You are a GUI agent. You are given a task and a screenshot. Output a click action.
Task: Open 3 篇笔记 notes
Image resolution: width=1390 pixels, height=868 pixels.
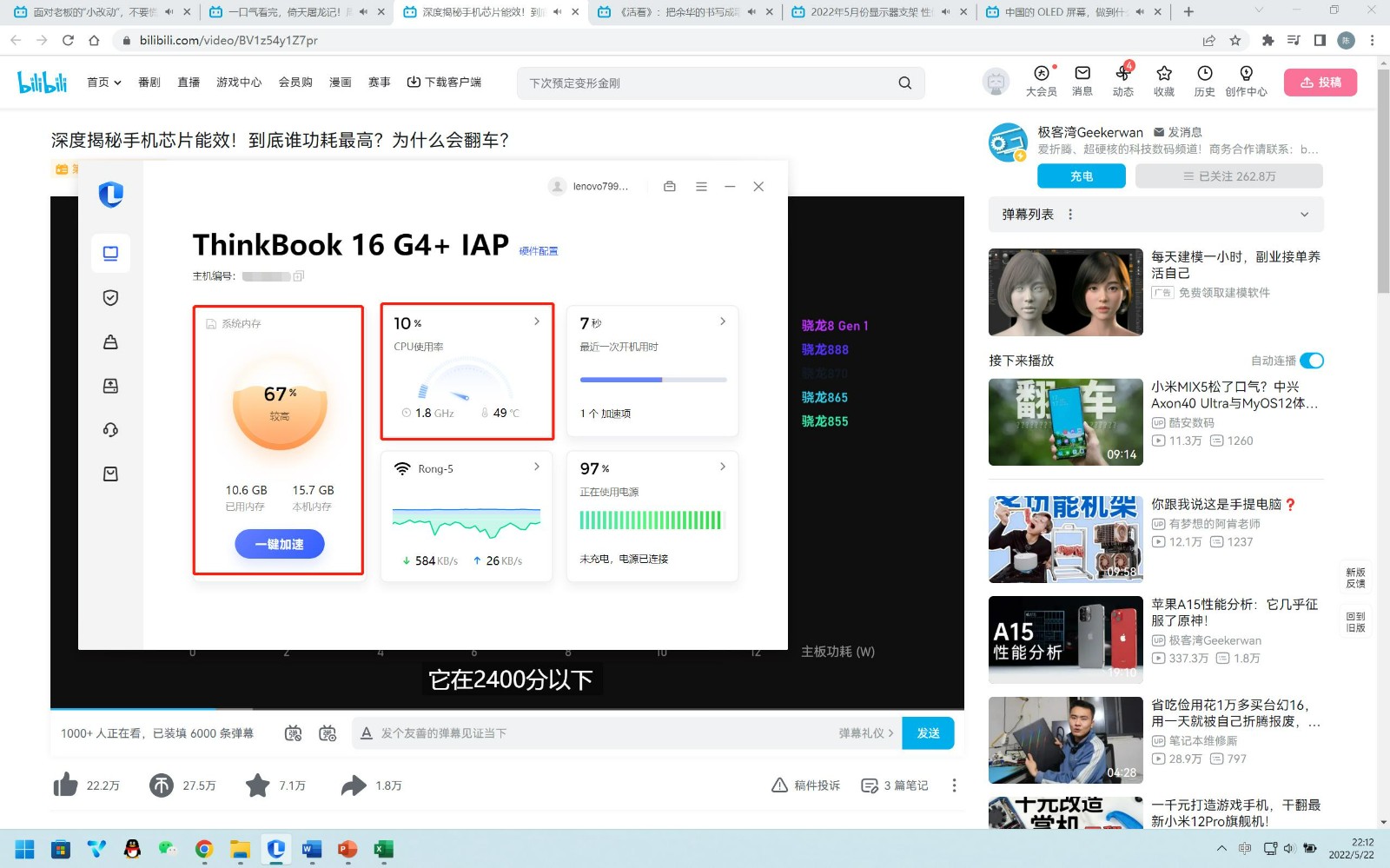point(894,785)
